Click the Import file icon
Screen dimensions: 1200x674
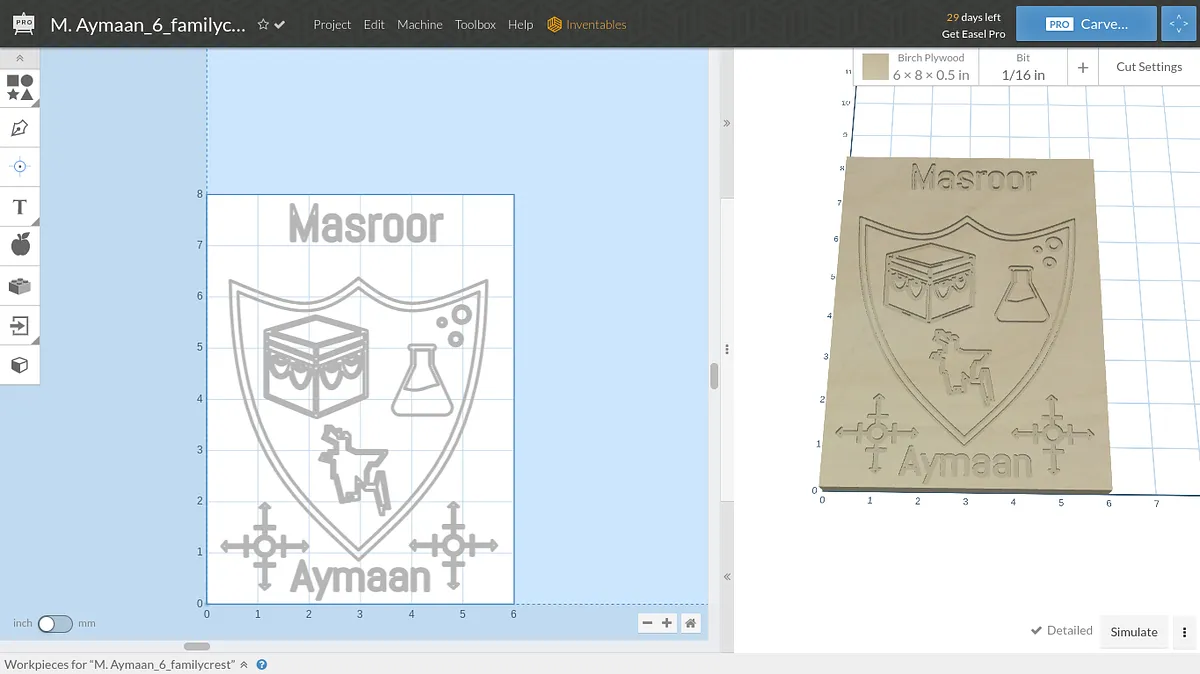click(x=20, y=325)
